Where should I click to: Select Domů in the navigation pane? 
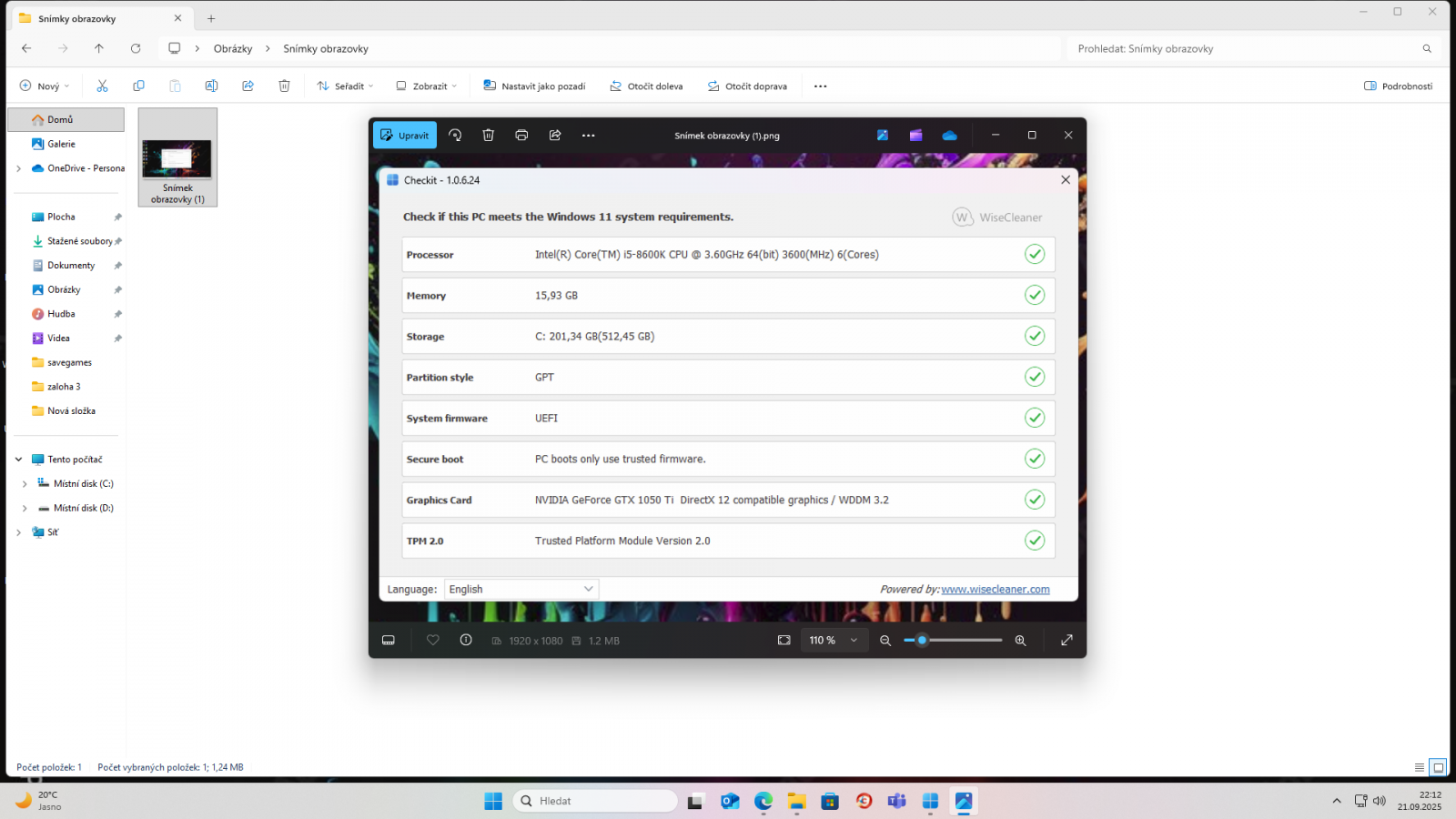(66, 119)
